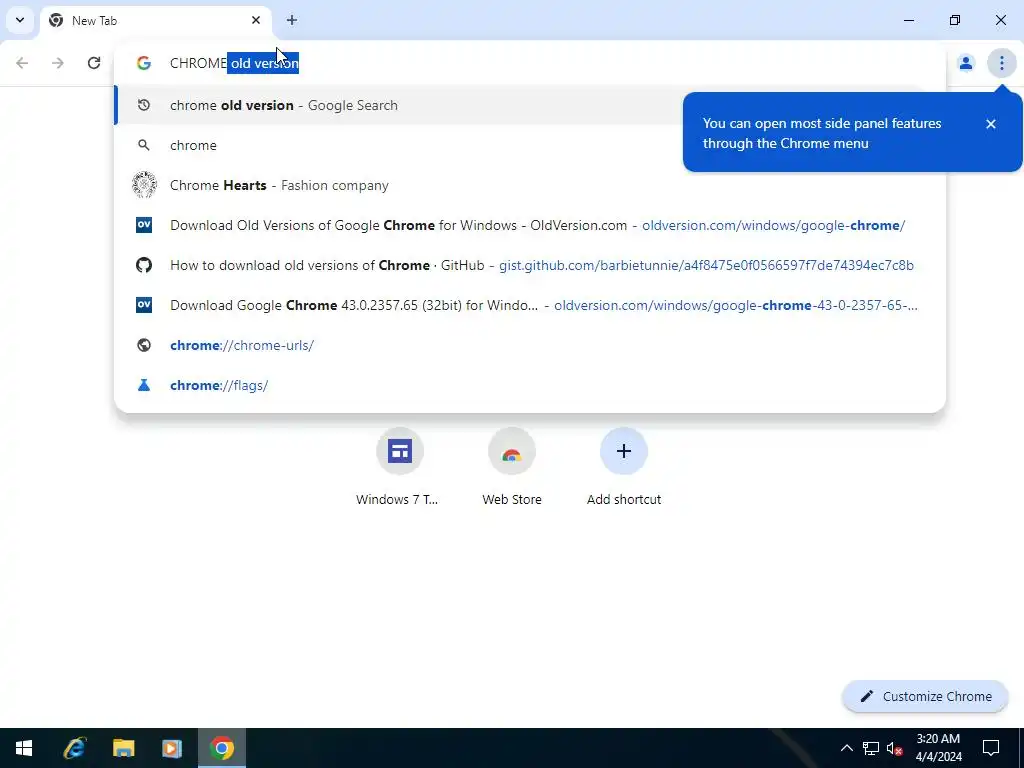The image size is (1024, 768).
Task: Click the Add shortcut plus tile
Action: 624,451
